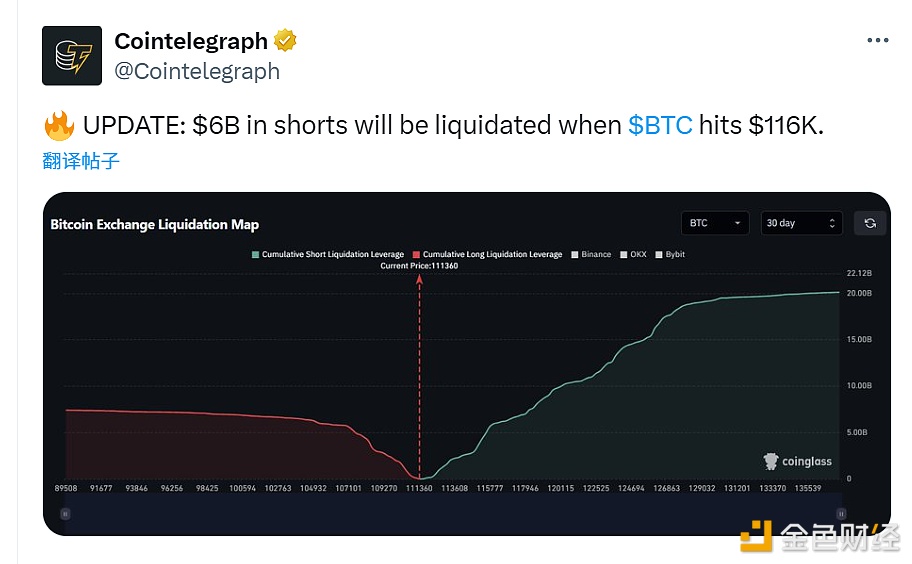This screenshot has height=564, width=912.
Task: Toggle the Bybit legend series
Action: tap(671, 255)
